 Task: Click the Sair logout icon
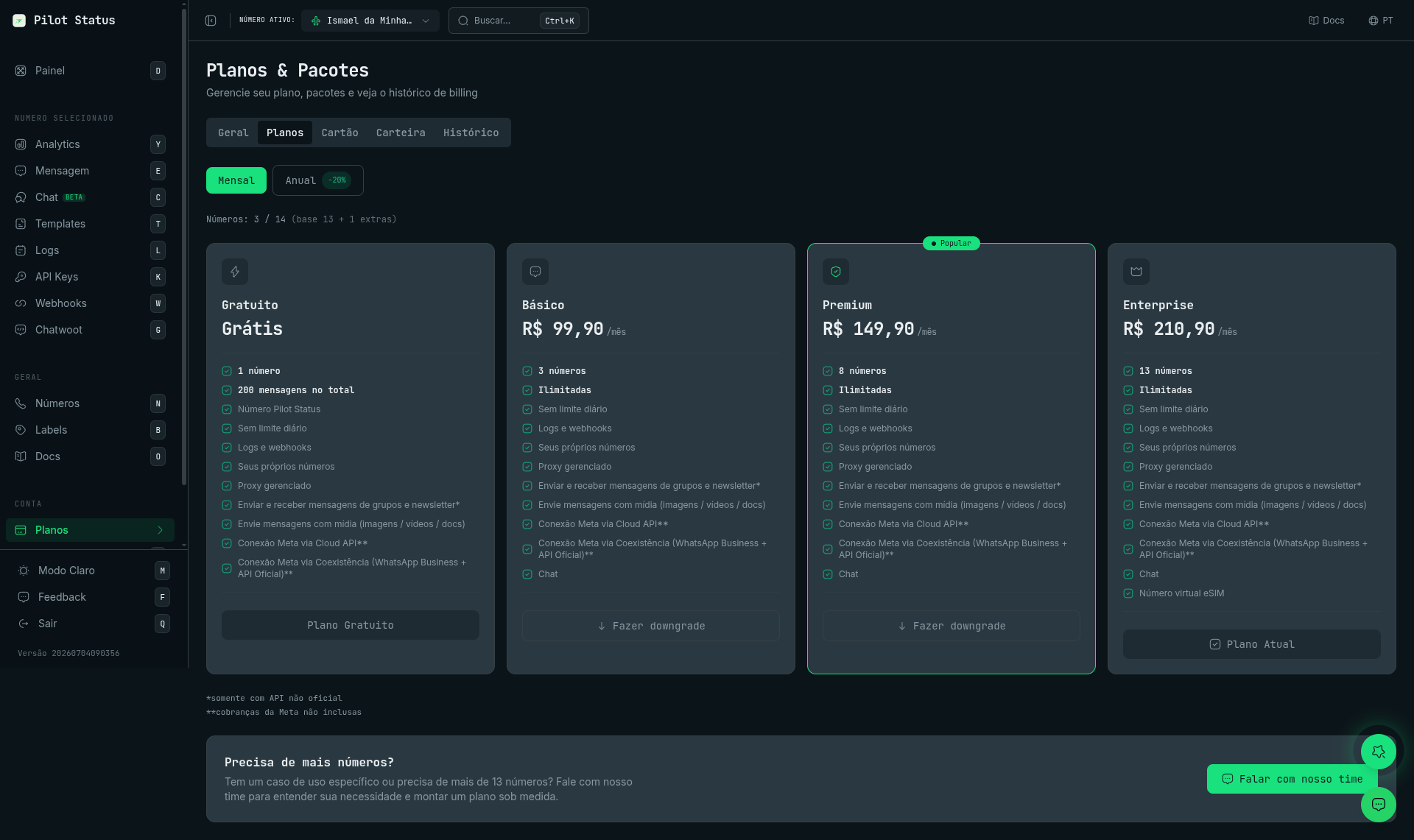[24, 624]
